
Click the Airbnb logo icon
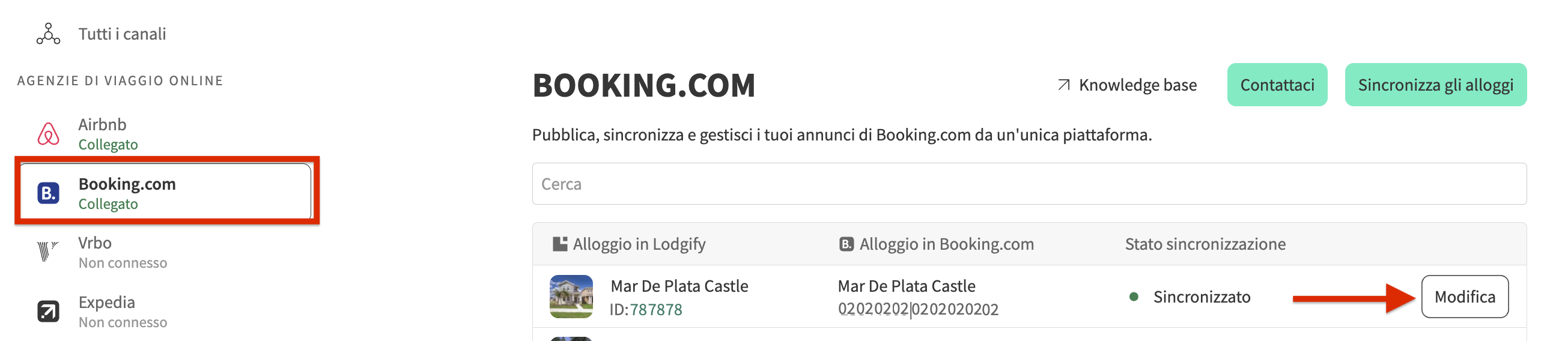click(x=48, y=134)
